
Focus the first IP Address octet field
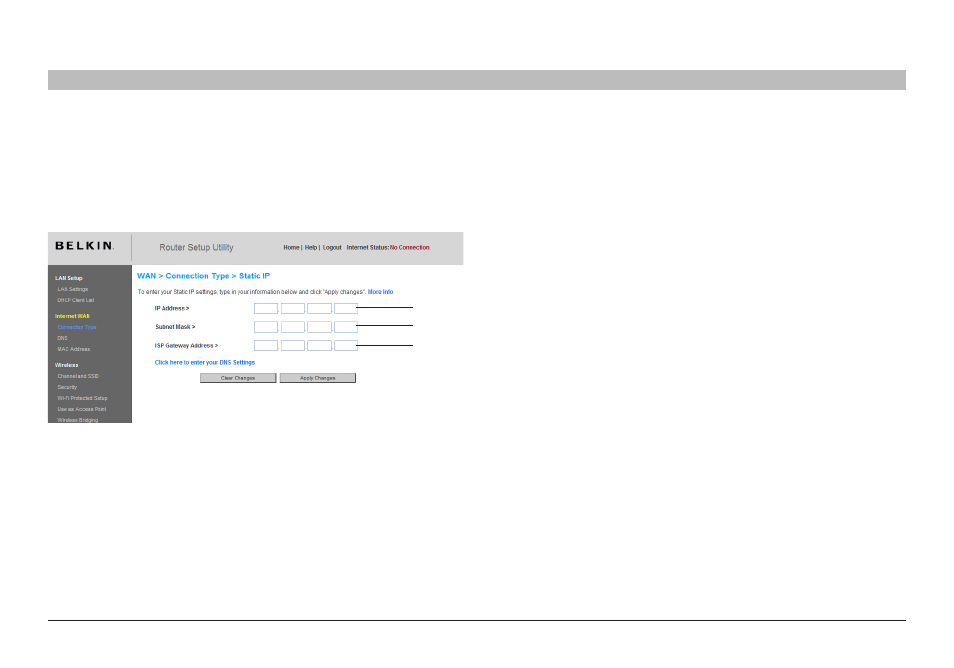tap(266, 308)
